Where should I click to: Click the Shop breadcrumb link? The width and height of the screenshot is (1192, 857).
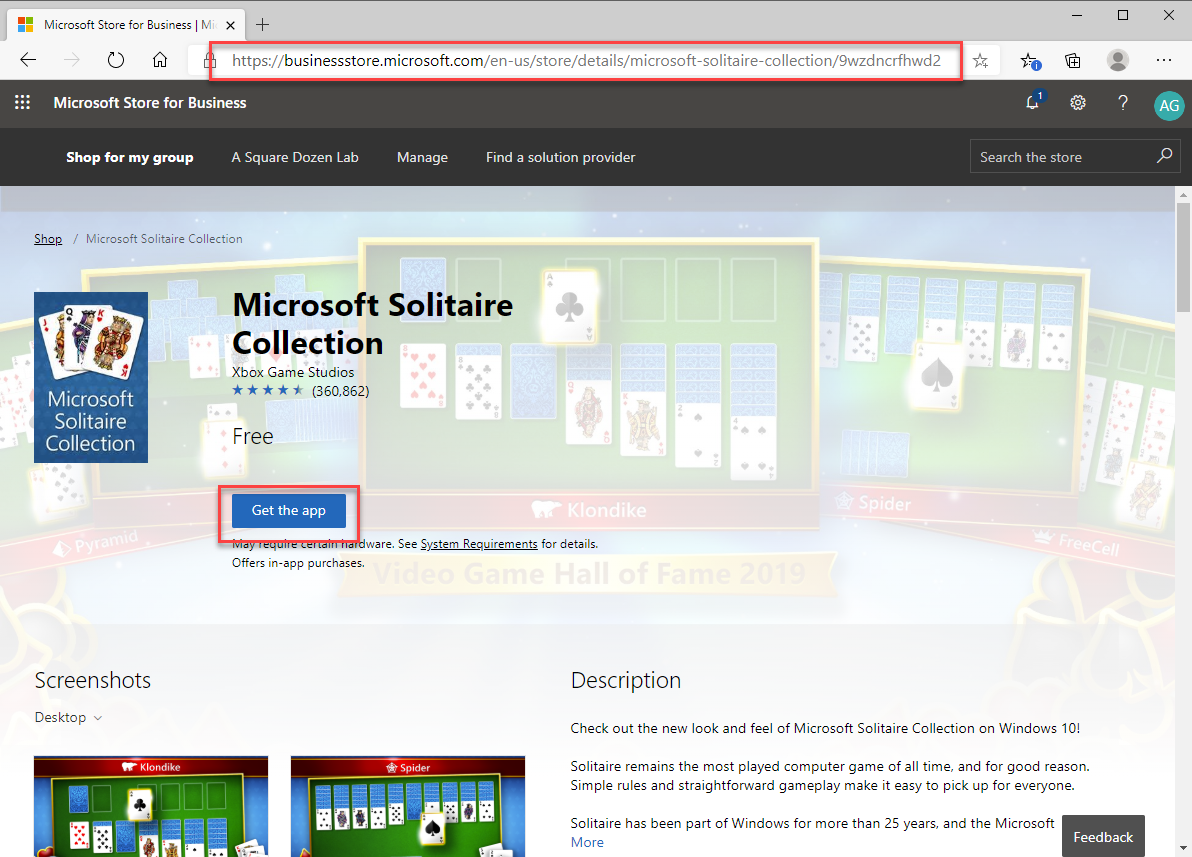tap(48, 239)
